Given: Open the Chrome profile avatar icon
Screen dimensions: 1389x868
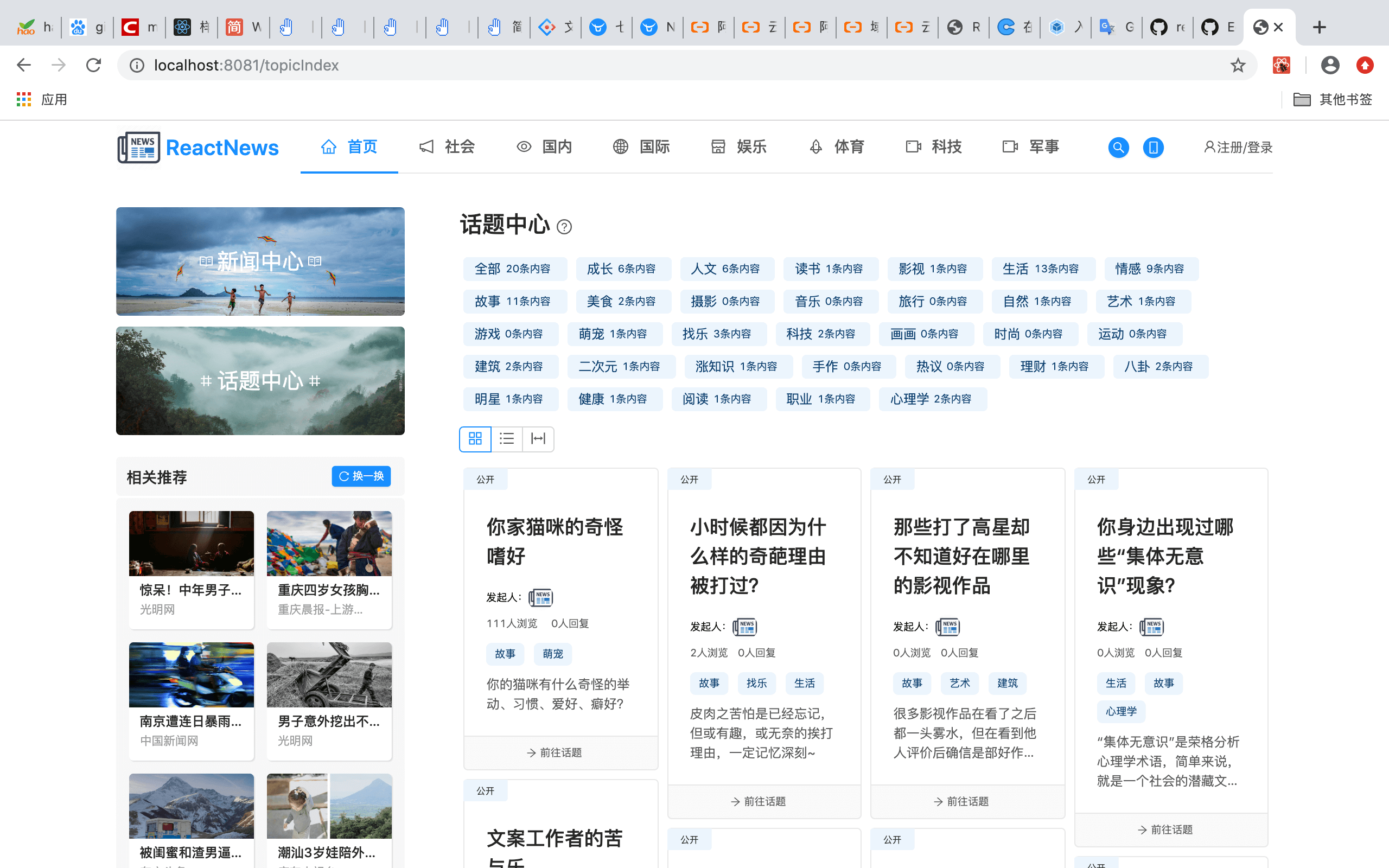Looking at the screenshot, I should (1329, 66).
